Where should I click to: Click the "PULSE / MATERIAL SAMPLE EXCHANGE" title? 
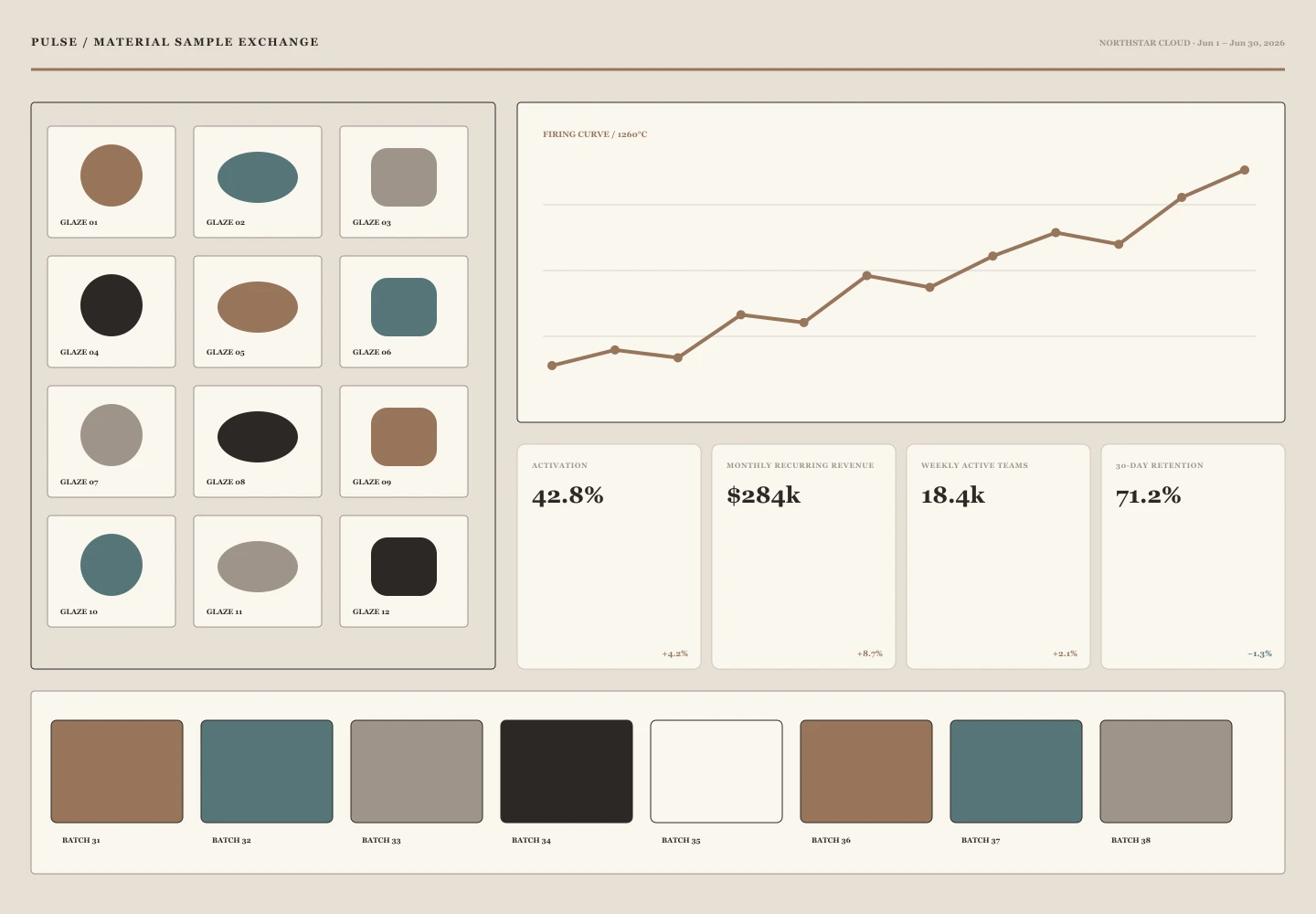coord(175,42)
